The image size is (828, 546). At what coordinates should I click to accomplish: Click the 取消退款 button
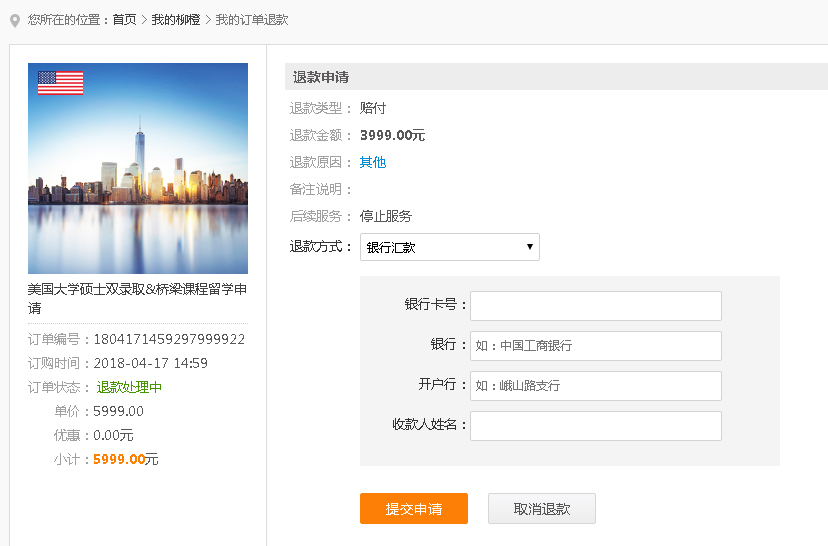[x=542, y=509]
